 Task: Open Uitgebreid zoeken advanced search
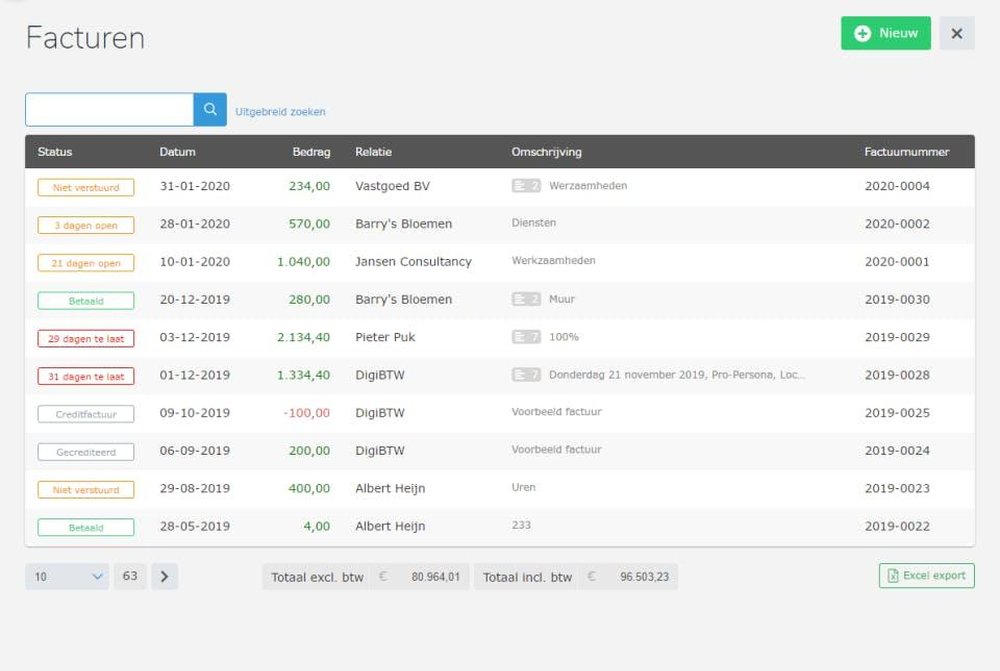point(280,112)
